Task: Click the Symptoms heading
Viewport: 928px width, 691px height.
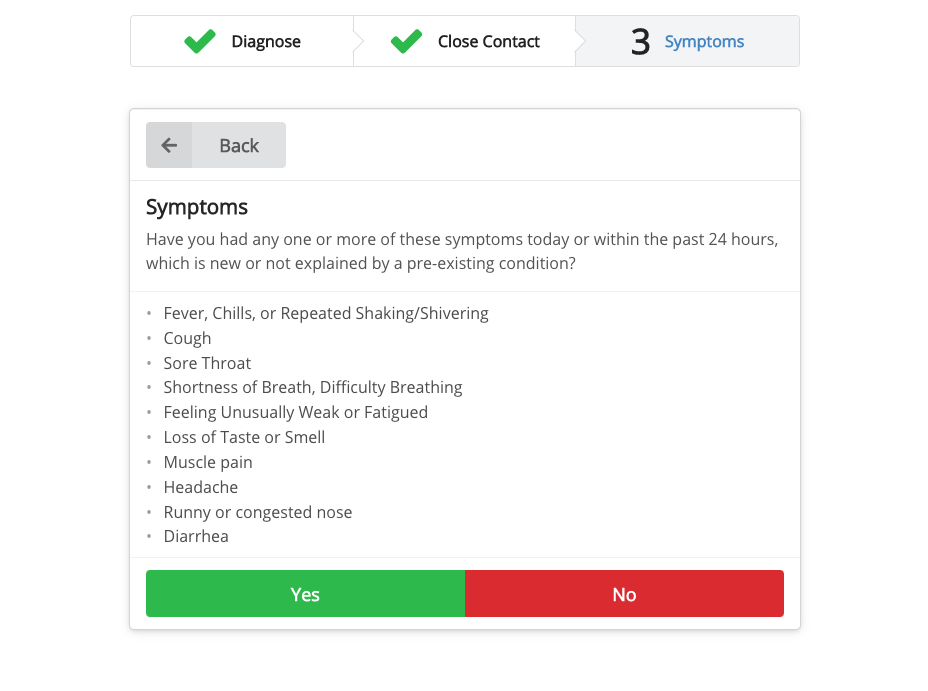Action: (x=197, y=207)
